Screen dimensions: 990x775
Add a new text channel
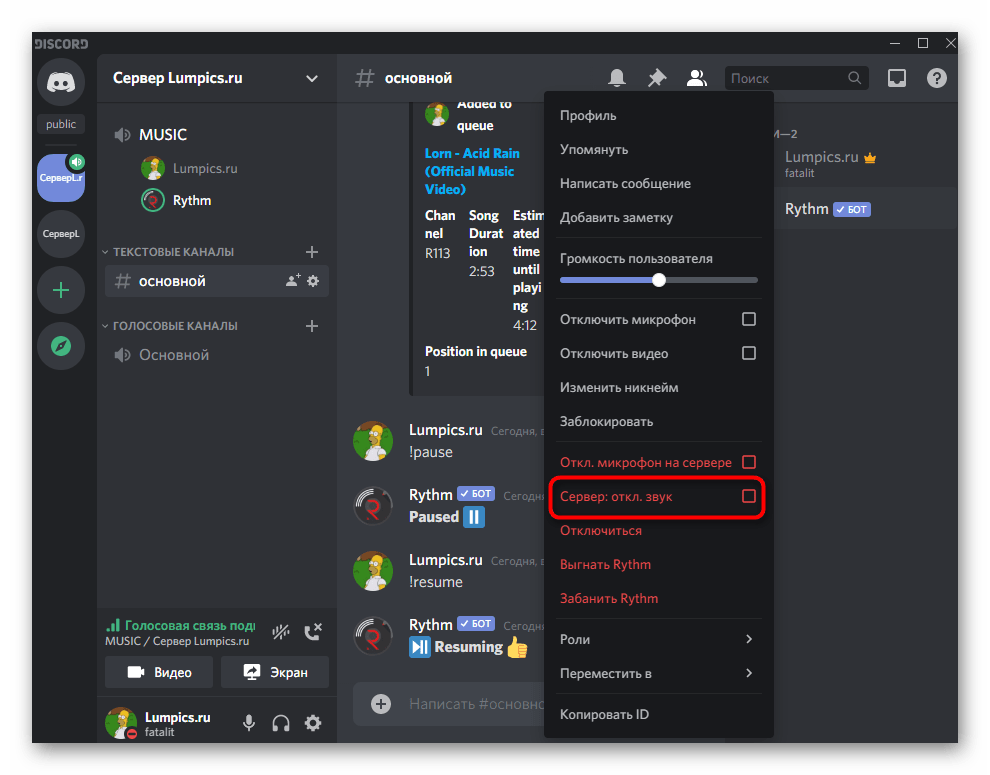coord(312,252)
